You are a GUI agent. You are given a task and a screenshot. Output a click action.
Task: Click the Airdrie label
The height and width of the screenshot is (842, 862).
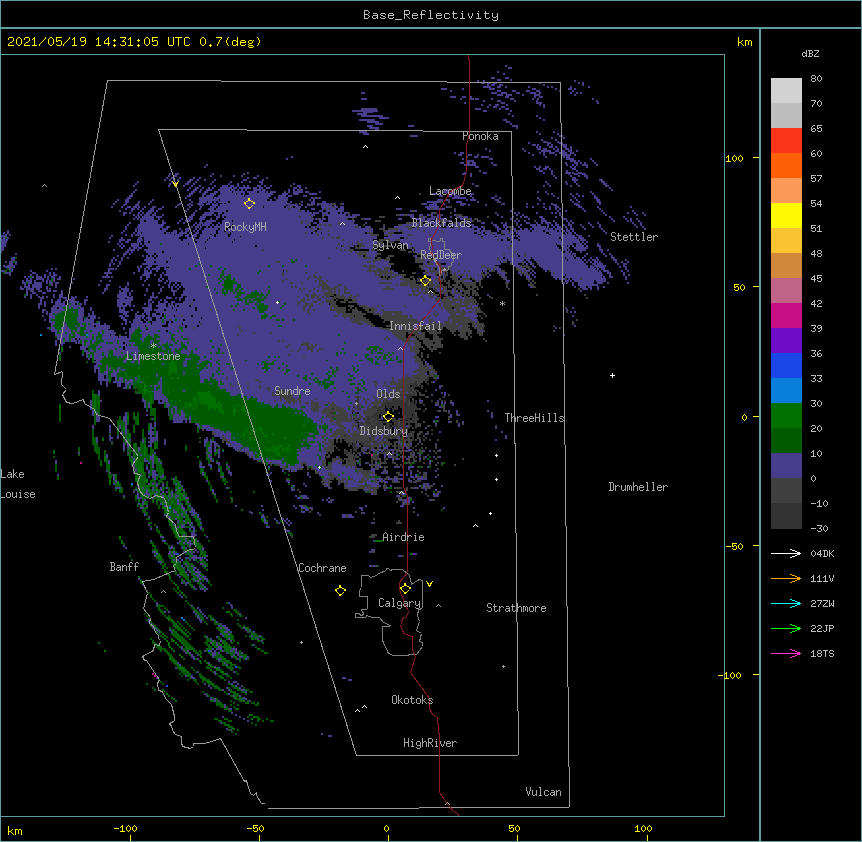tap(403, 537)
